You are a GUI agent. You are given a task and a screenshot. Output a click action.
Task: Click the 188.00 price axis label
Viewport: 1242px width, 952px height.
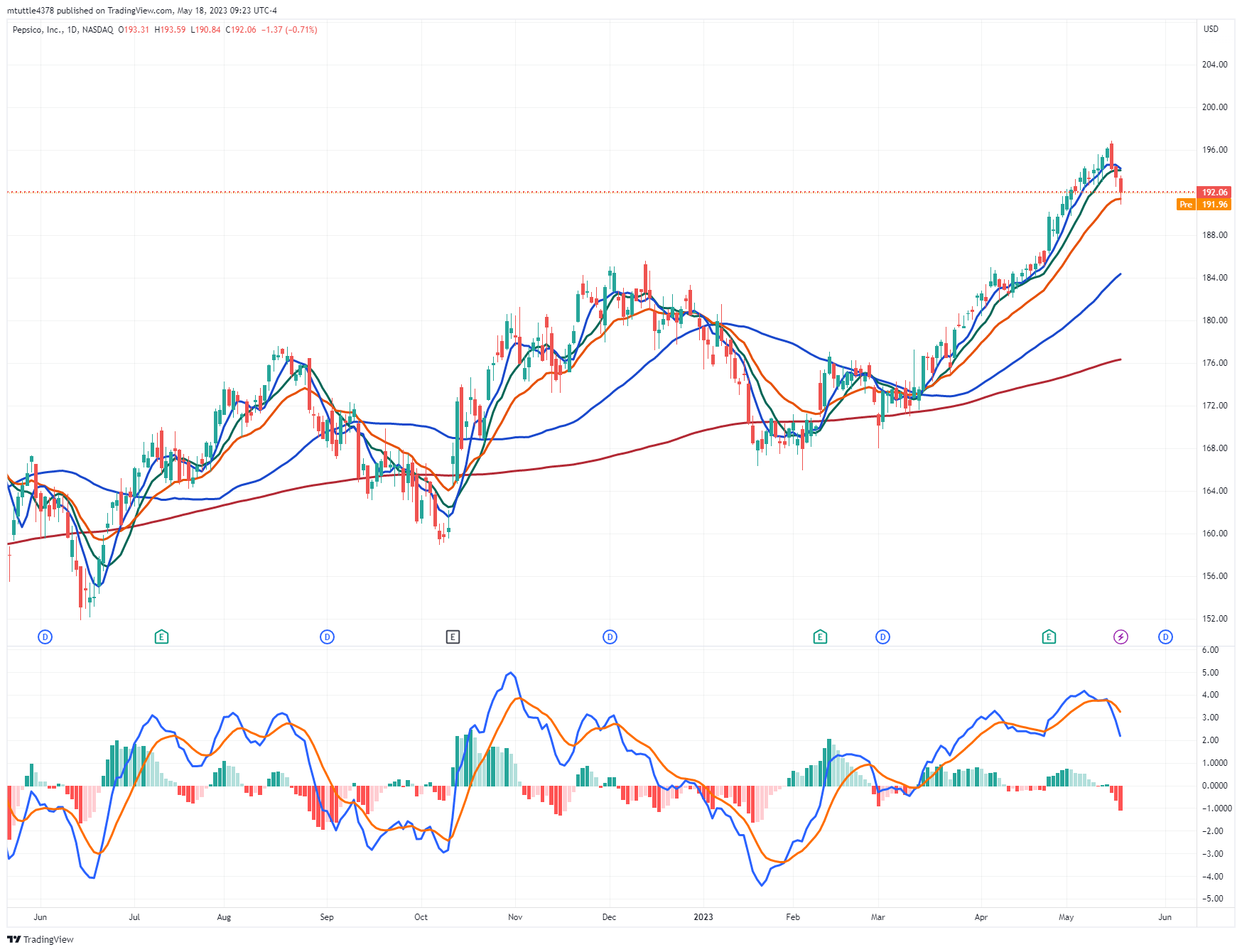[x=1214, y=235]
